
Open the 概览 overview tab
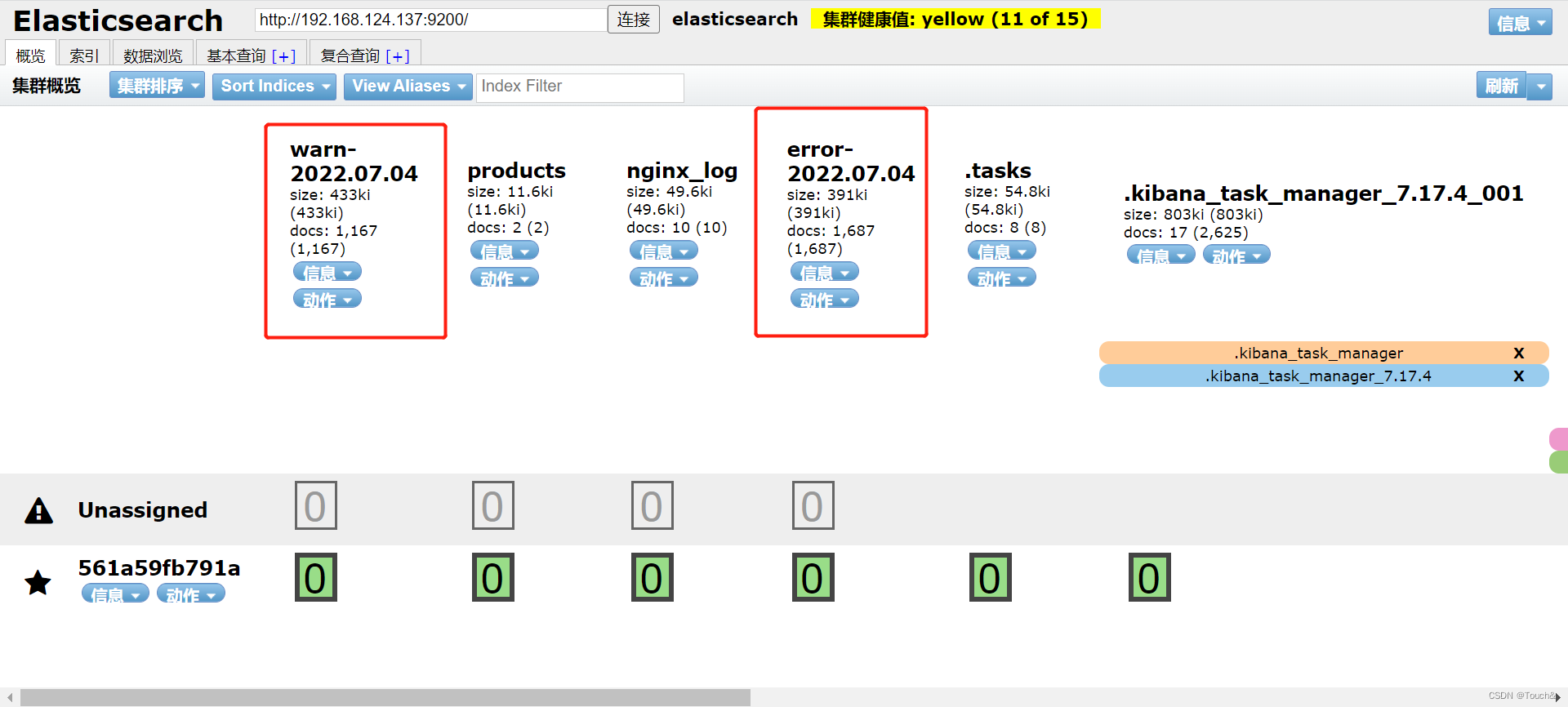(x=31, y=54)
